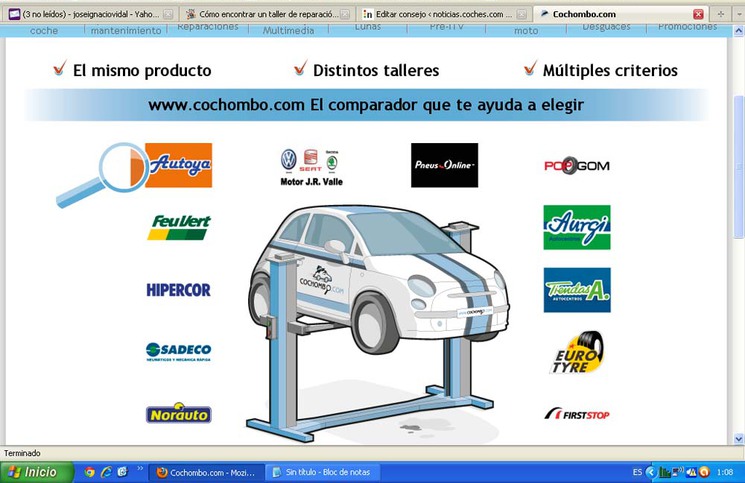Click the PopGom logo
The height and width of the screenshot is (483, 745).
(577, 166)
